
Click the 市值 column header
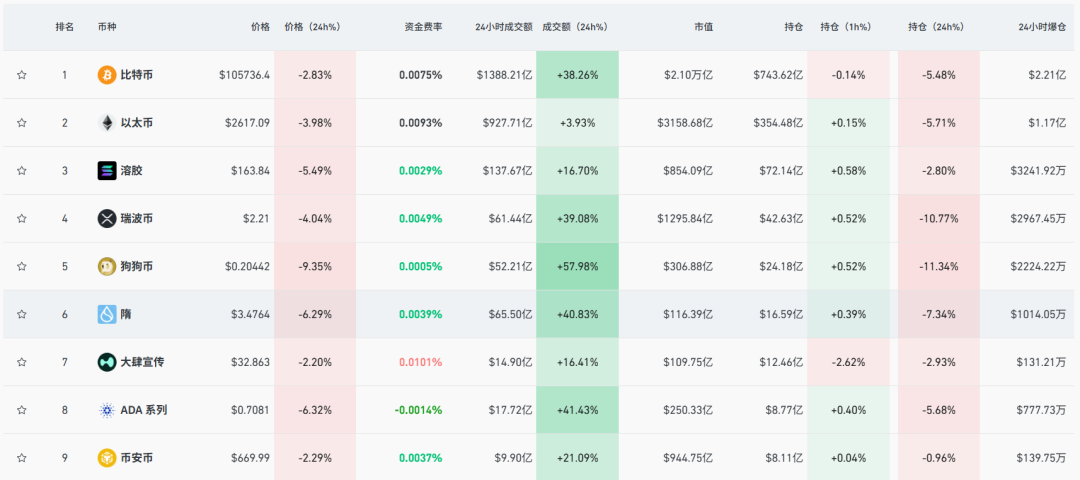703,27
